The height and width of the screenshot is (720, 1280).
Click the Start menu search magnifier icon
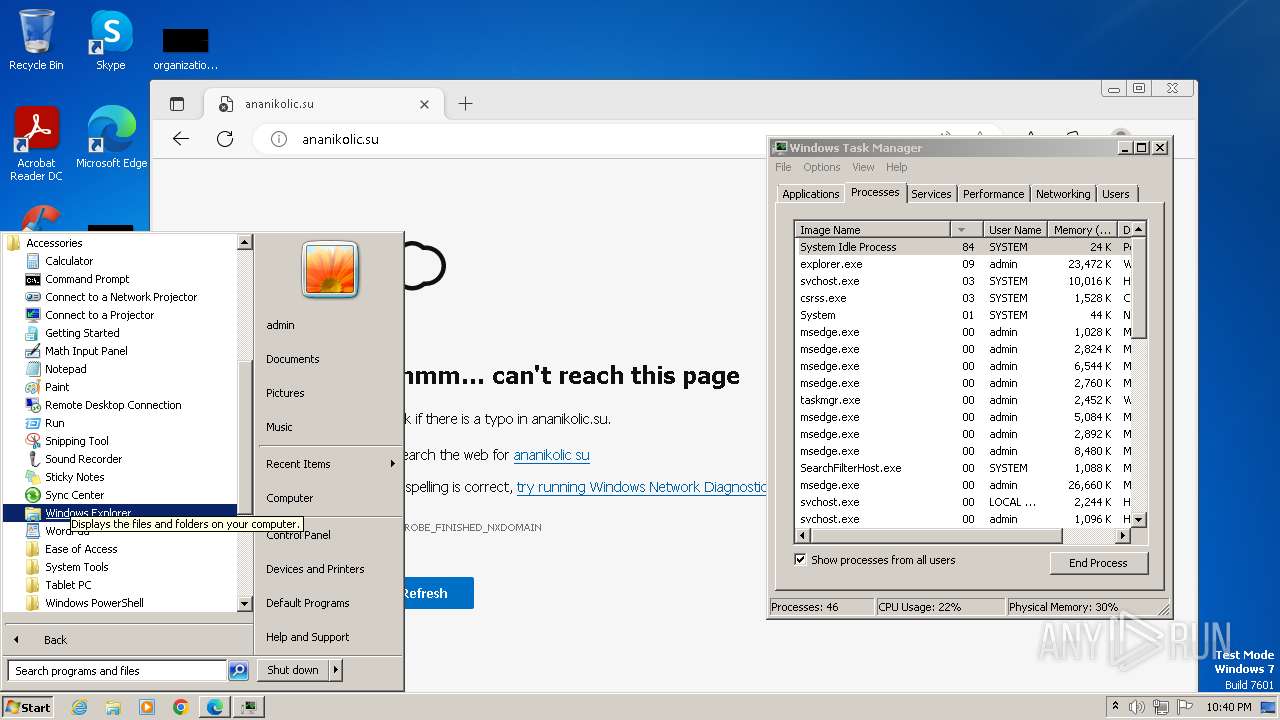click(x=238, y=671)
